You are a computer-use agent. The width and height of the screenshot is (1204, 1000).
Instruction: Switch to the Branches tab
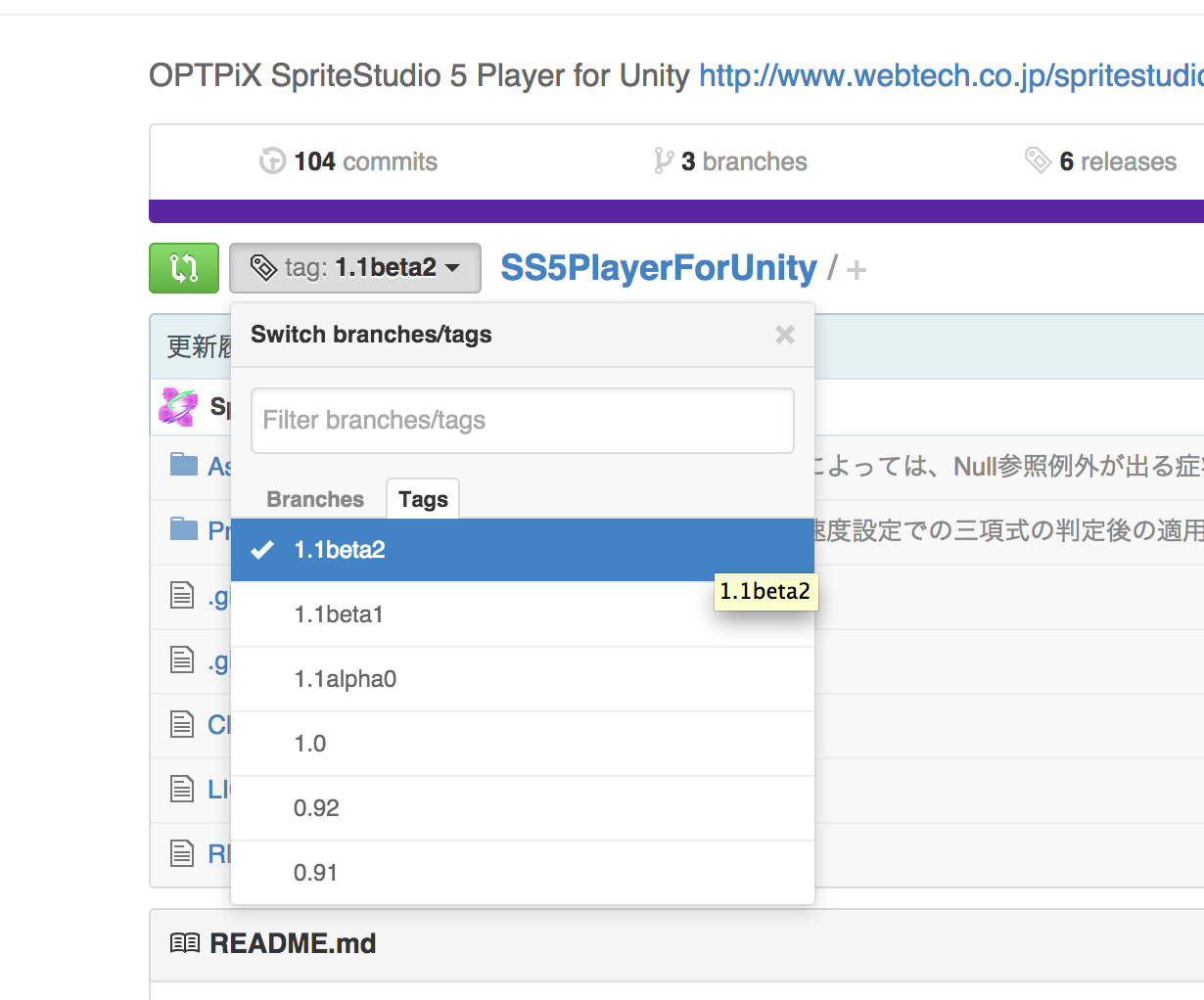pos(315,499)
